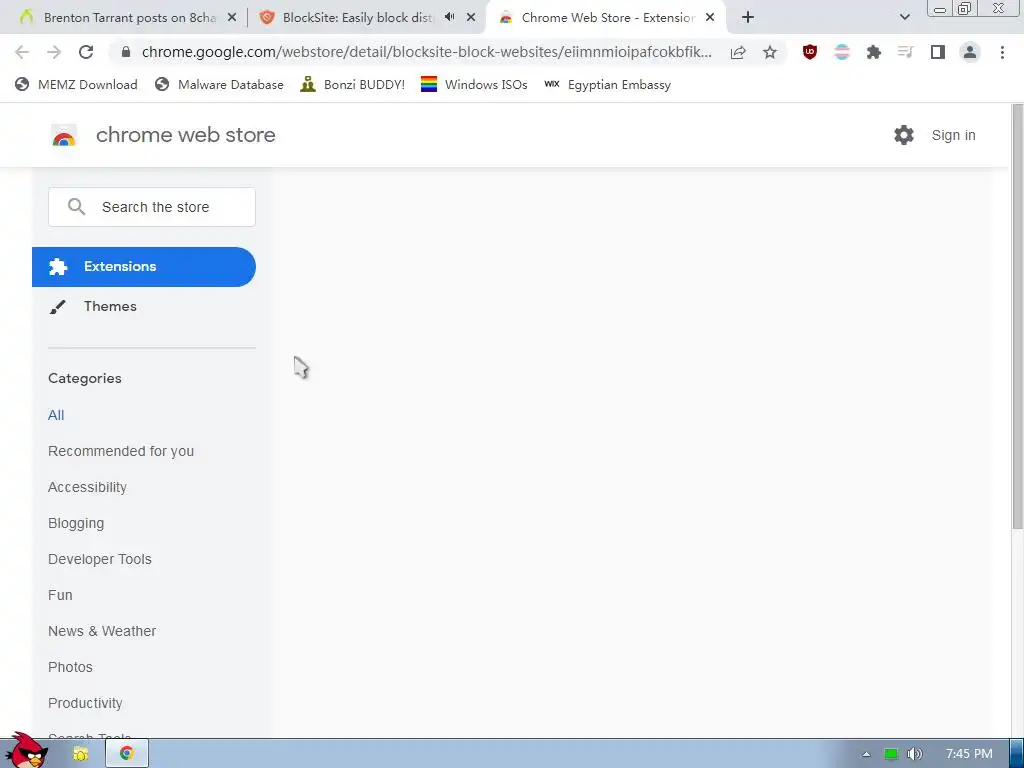Open MEMZ Download bookmark
Screen dimensions: 1024x768
coord(76,84)
